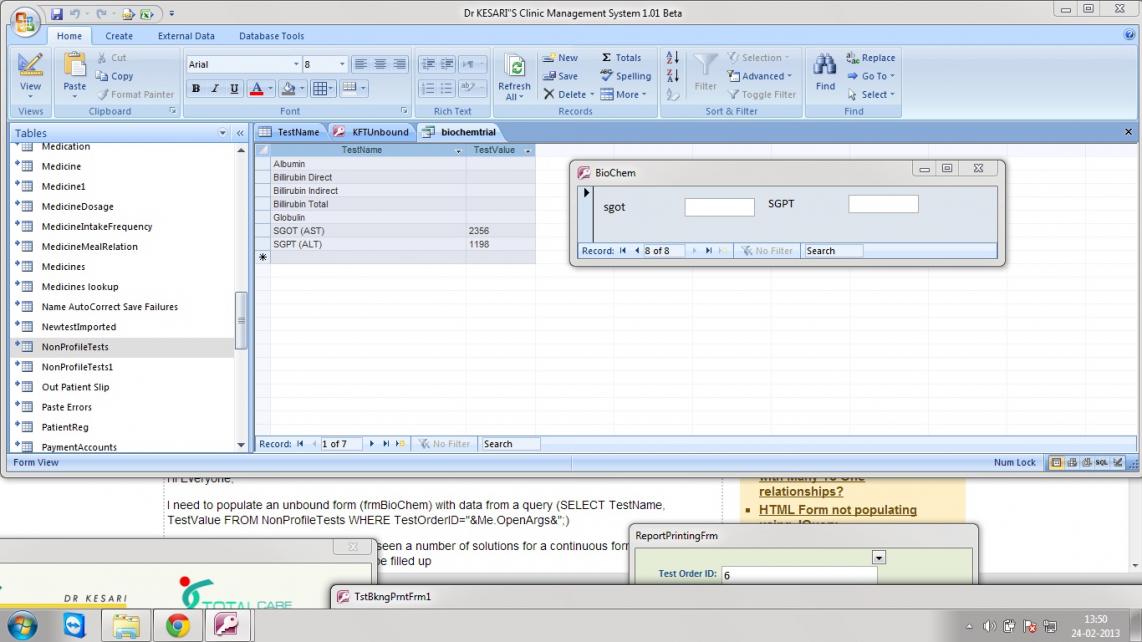This screenshot has width=1142, height=642.
Task: Click HTML Form not populating link
Action: tap(838, 510)
